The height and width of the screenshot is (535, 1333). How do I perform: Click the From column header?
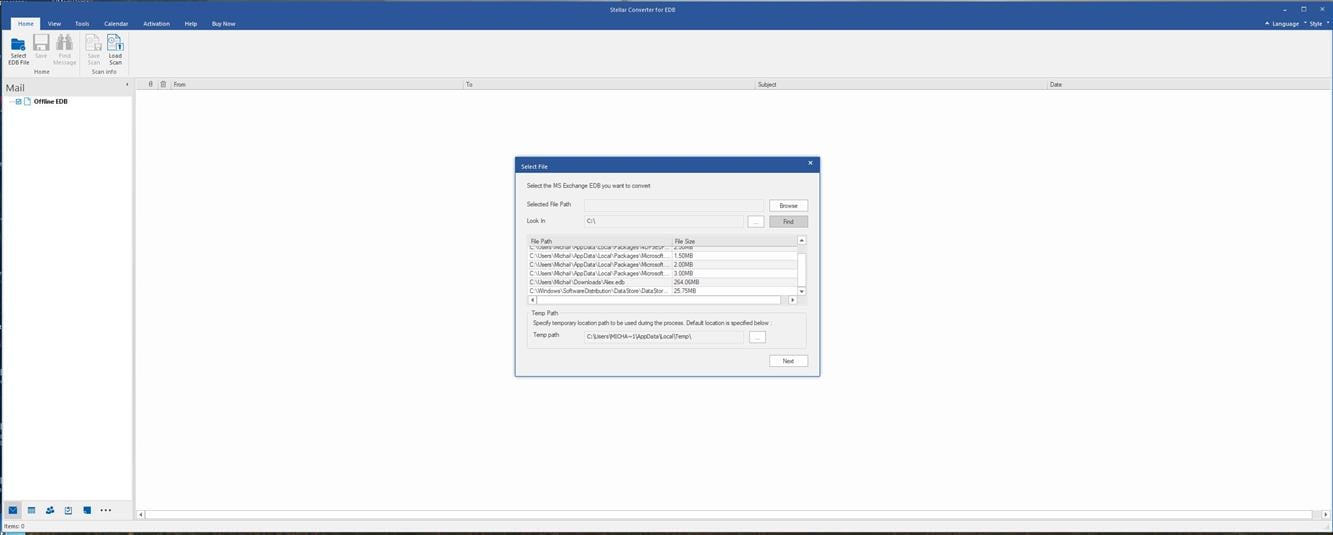coord(317,84)
